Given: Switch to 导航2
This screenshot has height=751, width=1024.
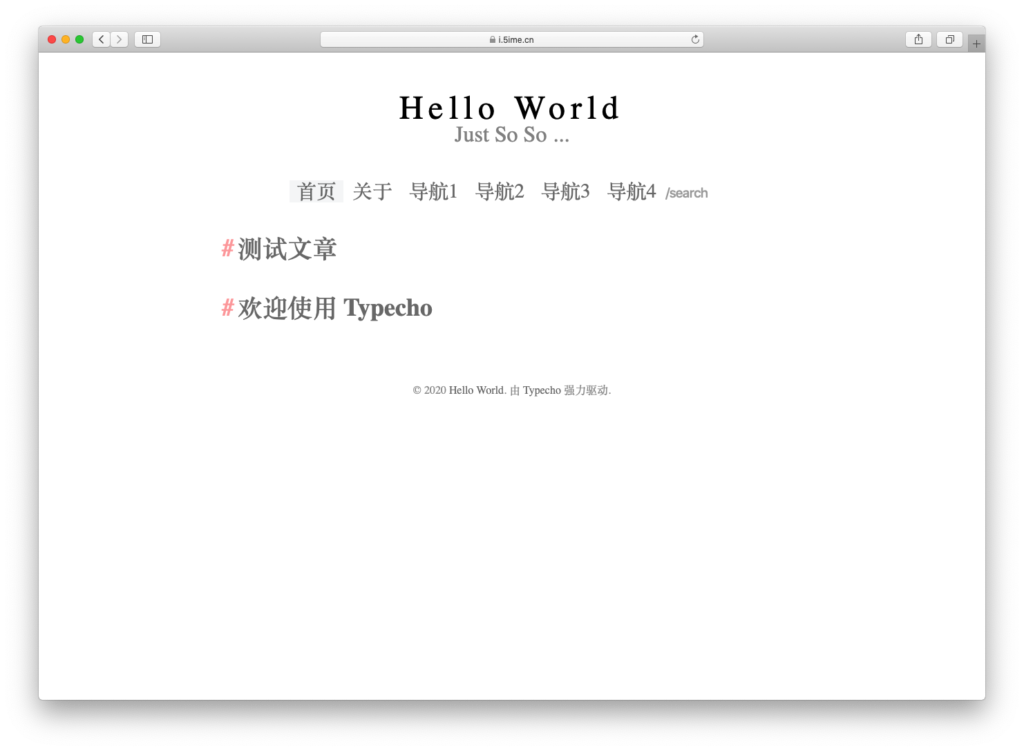Looking at the screenshot, I should pyautogui.click(x=499, y=191).
